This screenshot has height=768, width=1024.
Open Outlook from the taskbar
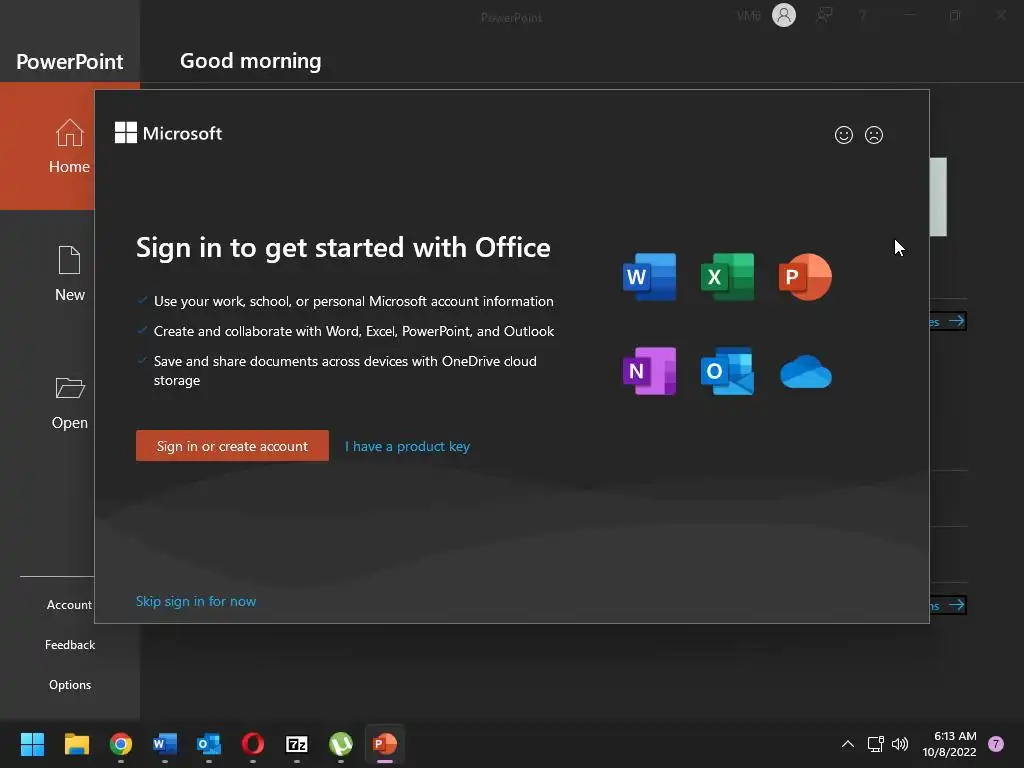[209, 744]
